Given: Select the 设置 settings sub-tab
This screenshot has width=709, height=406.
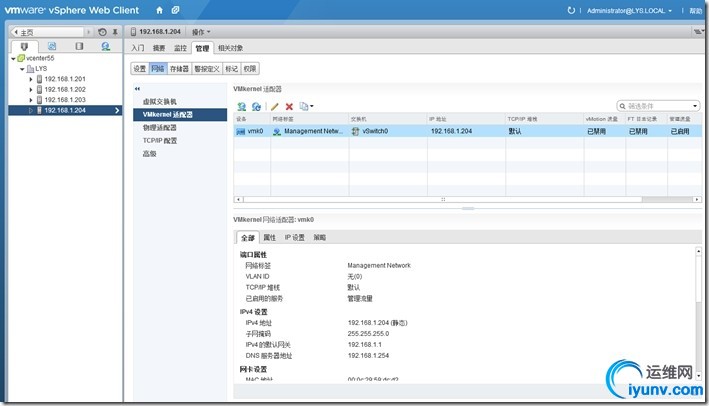Looking at the screenshot, I should [140, 69].
